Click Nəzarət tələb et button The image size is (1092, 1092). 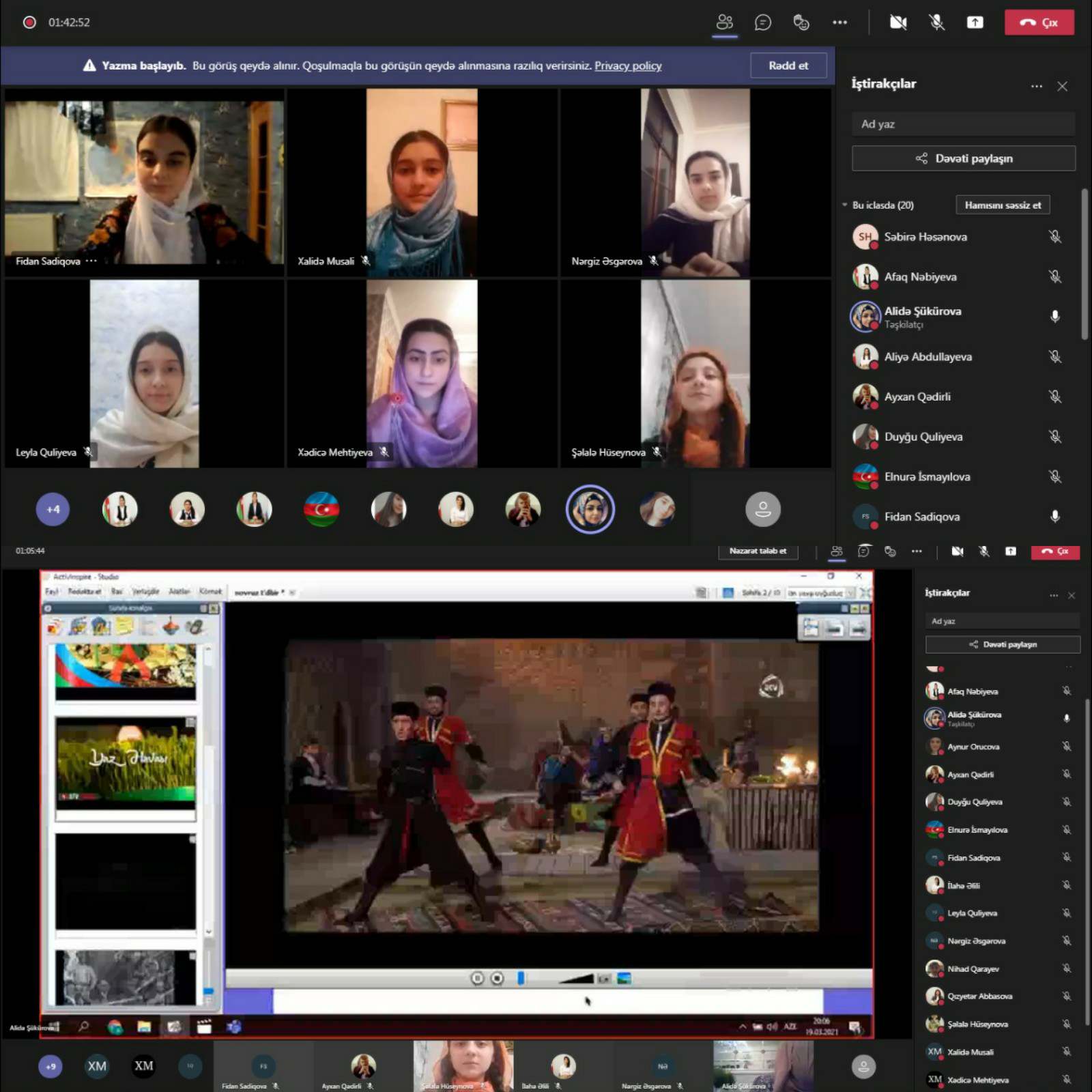[x=758, y=551]
